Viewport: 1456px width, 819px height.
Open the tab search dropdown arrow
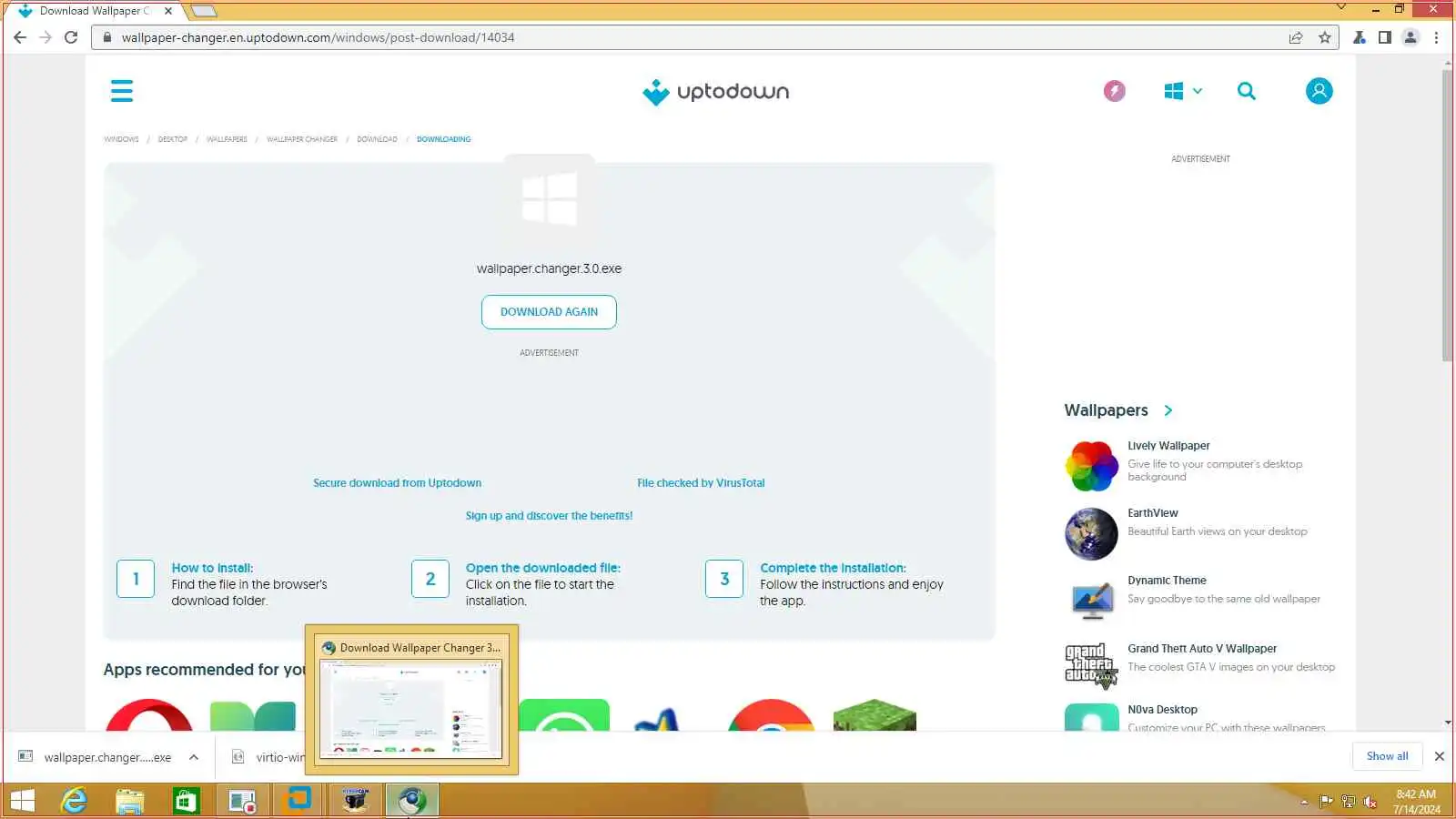[x=1340, y=8]
